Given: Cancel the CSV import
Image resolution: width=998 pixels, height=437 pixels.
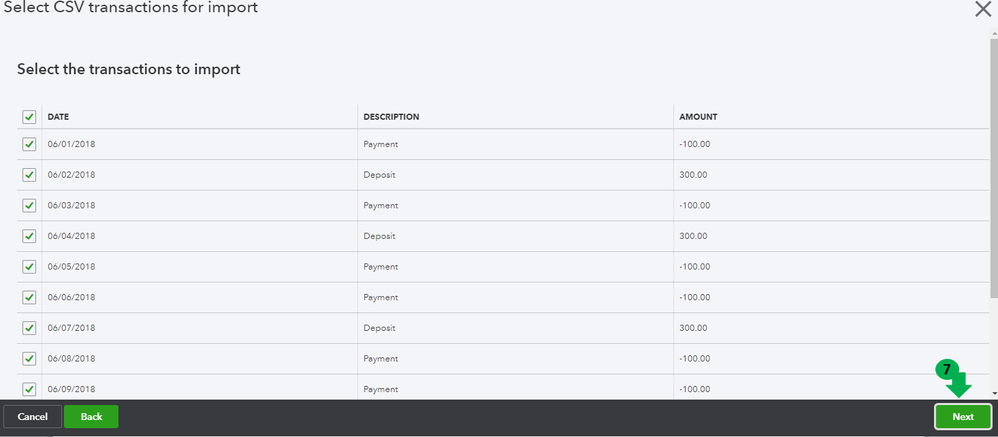Looking at the screenshot, I should [32, 417].
